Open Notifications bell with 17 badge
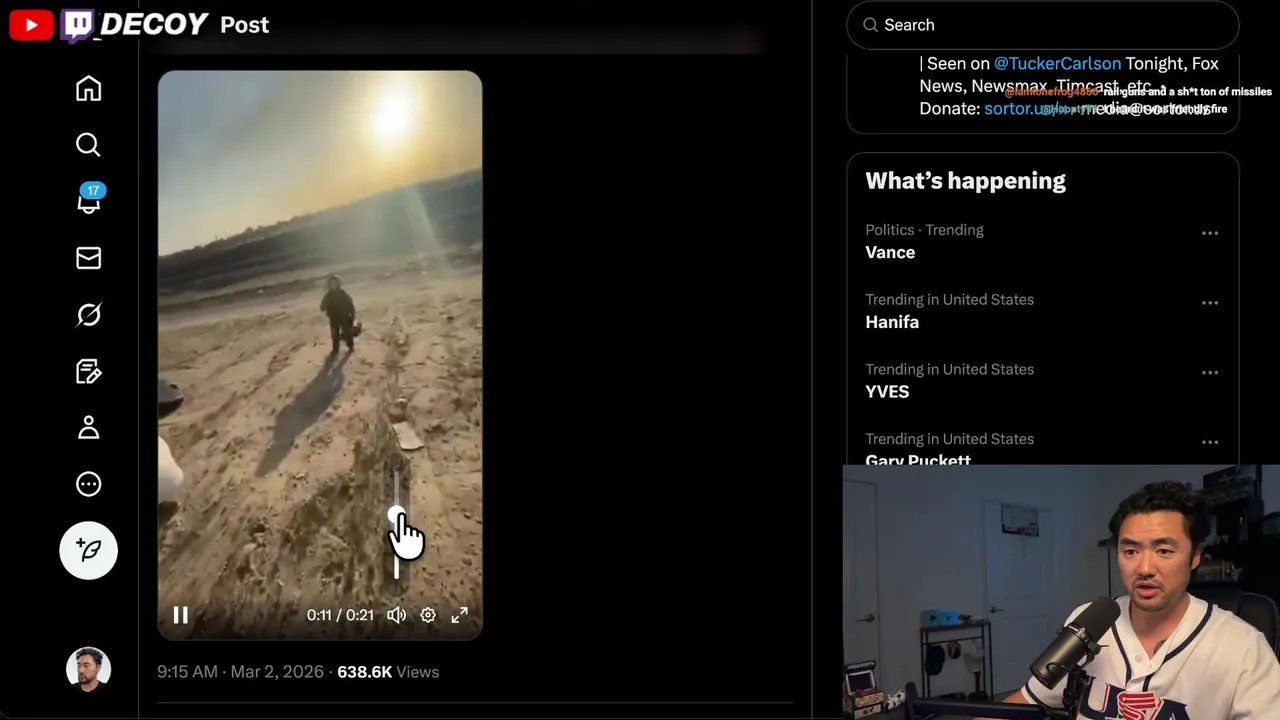The width and height of the screenshot is (1280, 720). 88,200
